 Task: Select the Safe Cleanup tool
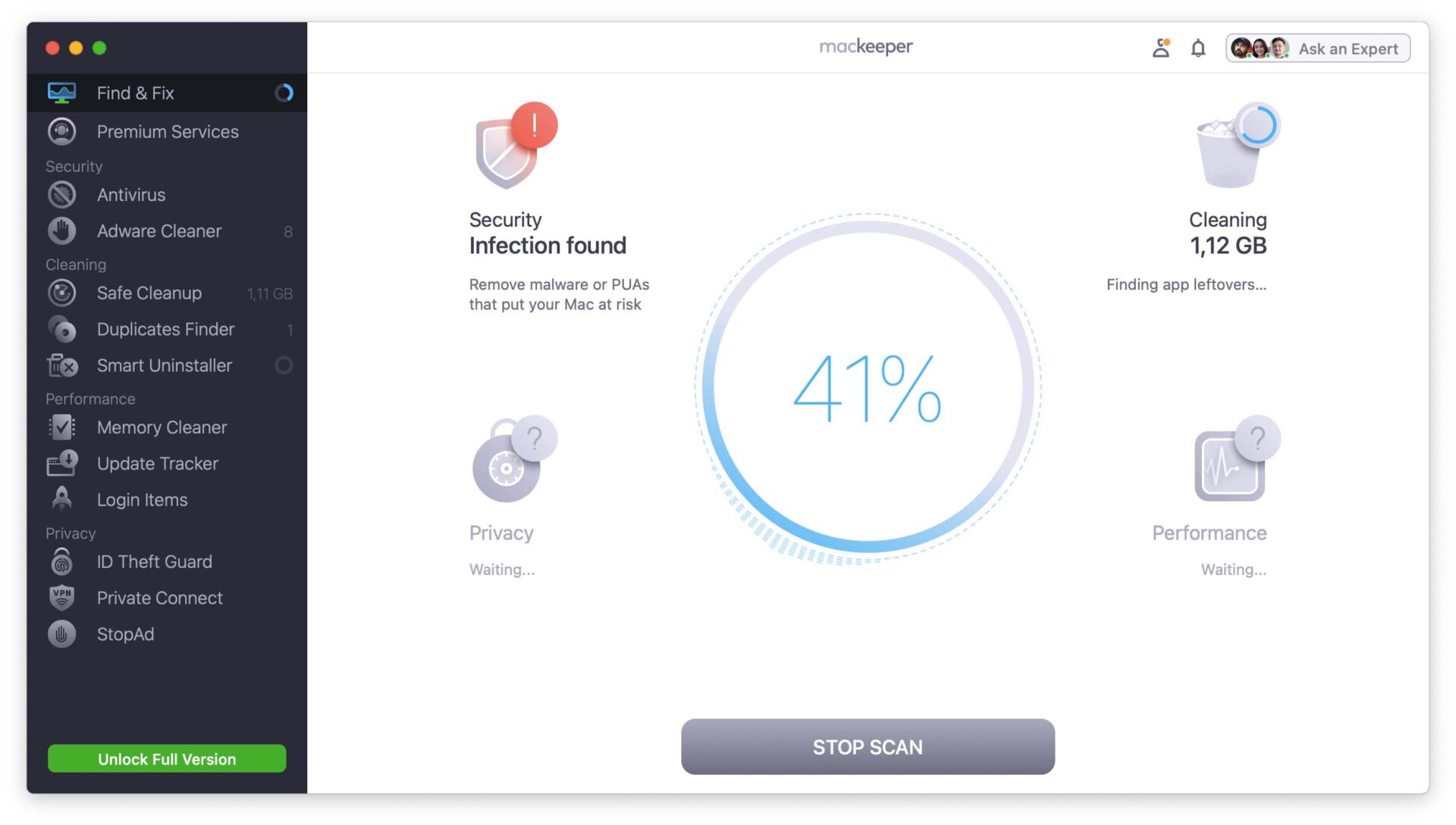(149, 293)
